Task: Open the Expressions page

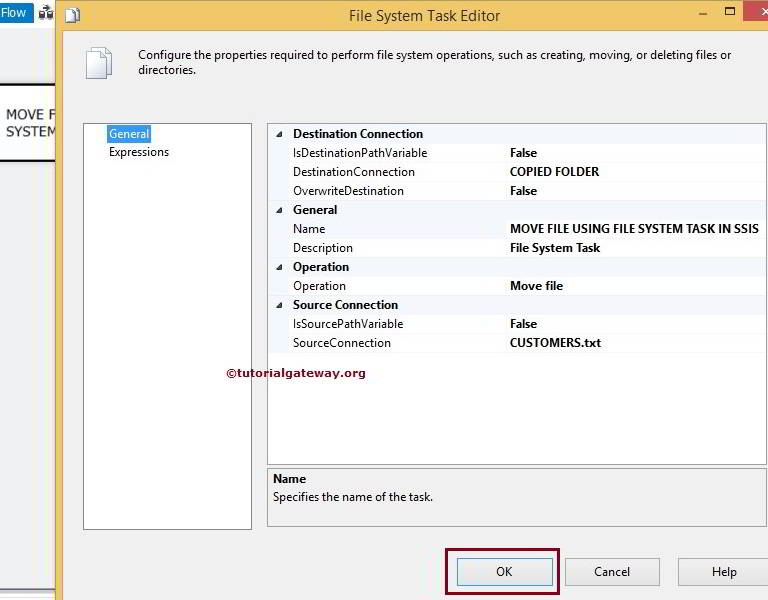Action: (x=139, y=152)
